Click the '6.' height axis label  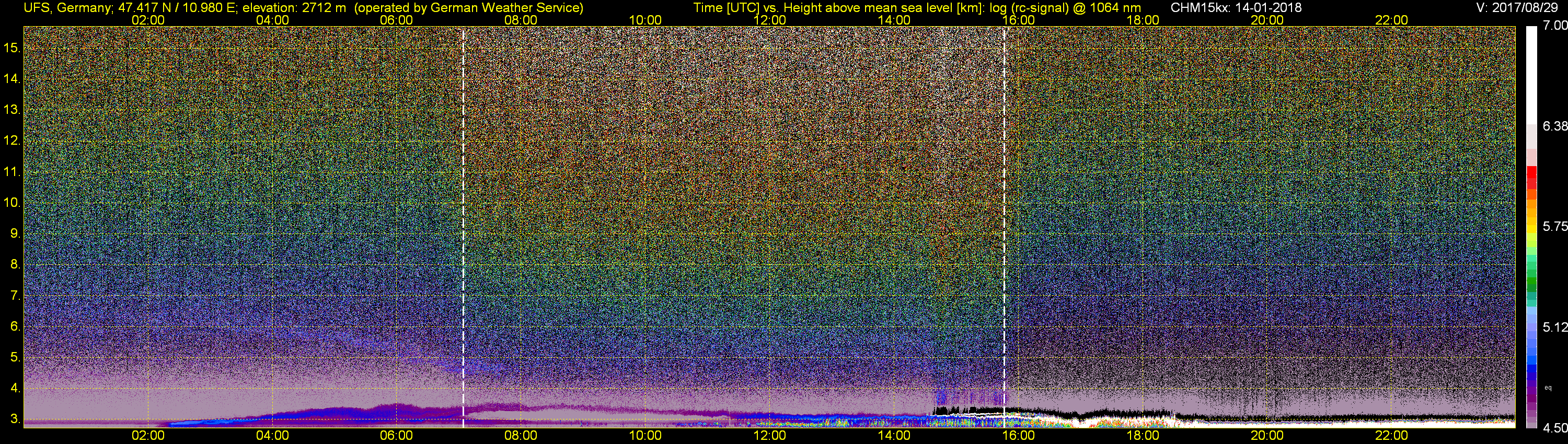coord(15,326)
